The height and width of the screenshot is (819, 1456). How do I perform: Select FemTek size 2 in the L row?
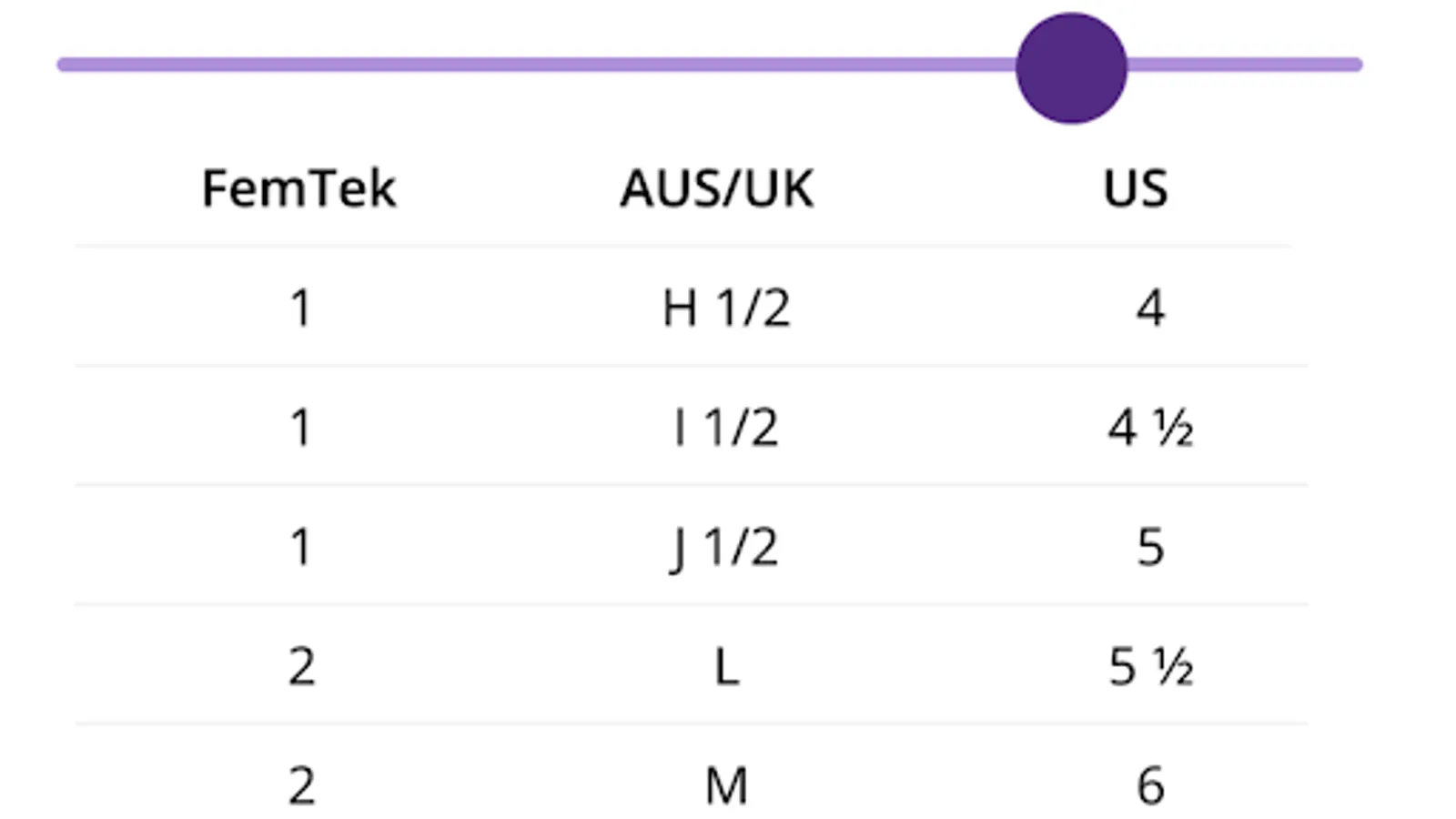click(301, 667)
